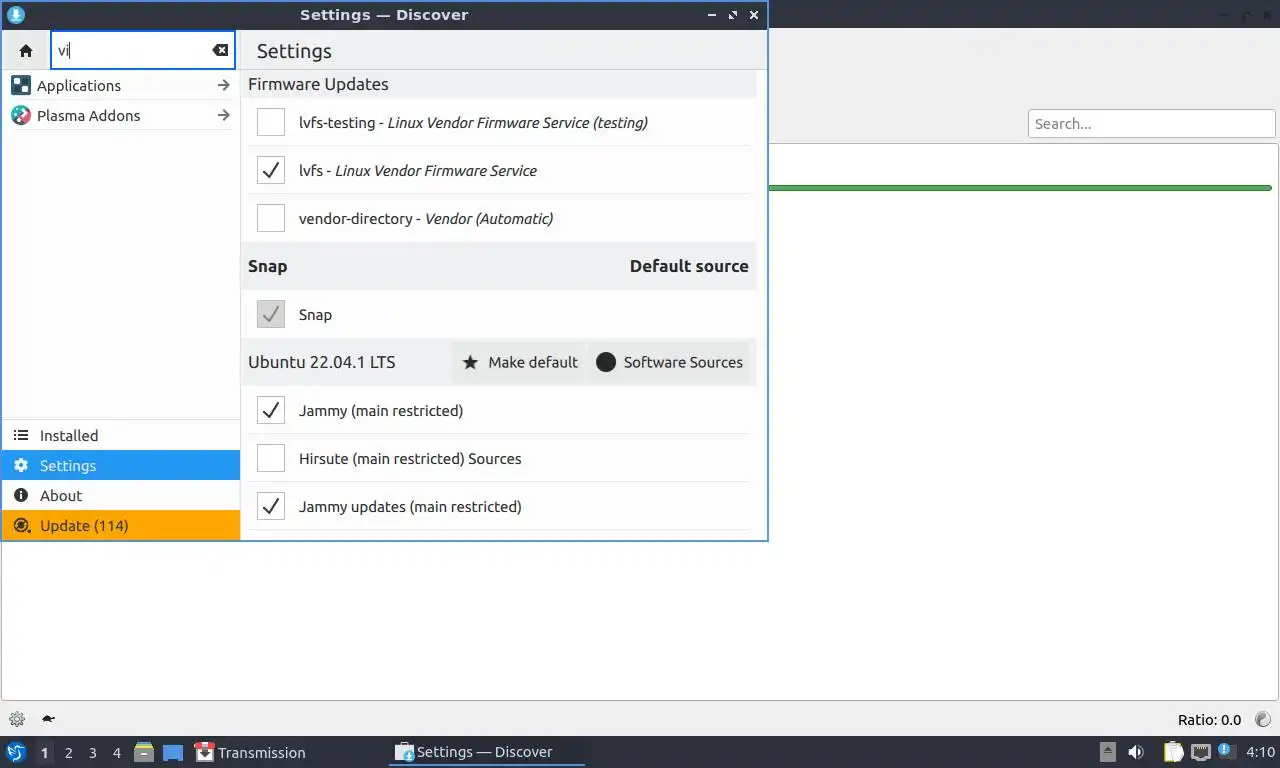Click the Settings gear icon in sidebar

[x=21, y=466]
